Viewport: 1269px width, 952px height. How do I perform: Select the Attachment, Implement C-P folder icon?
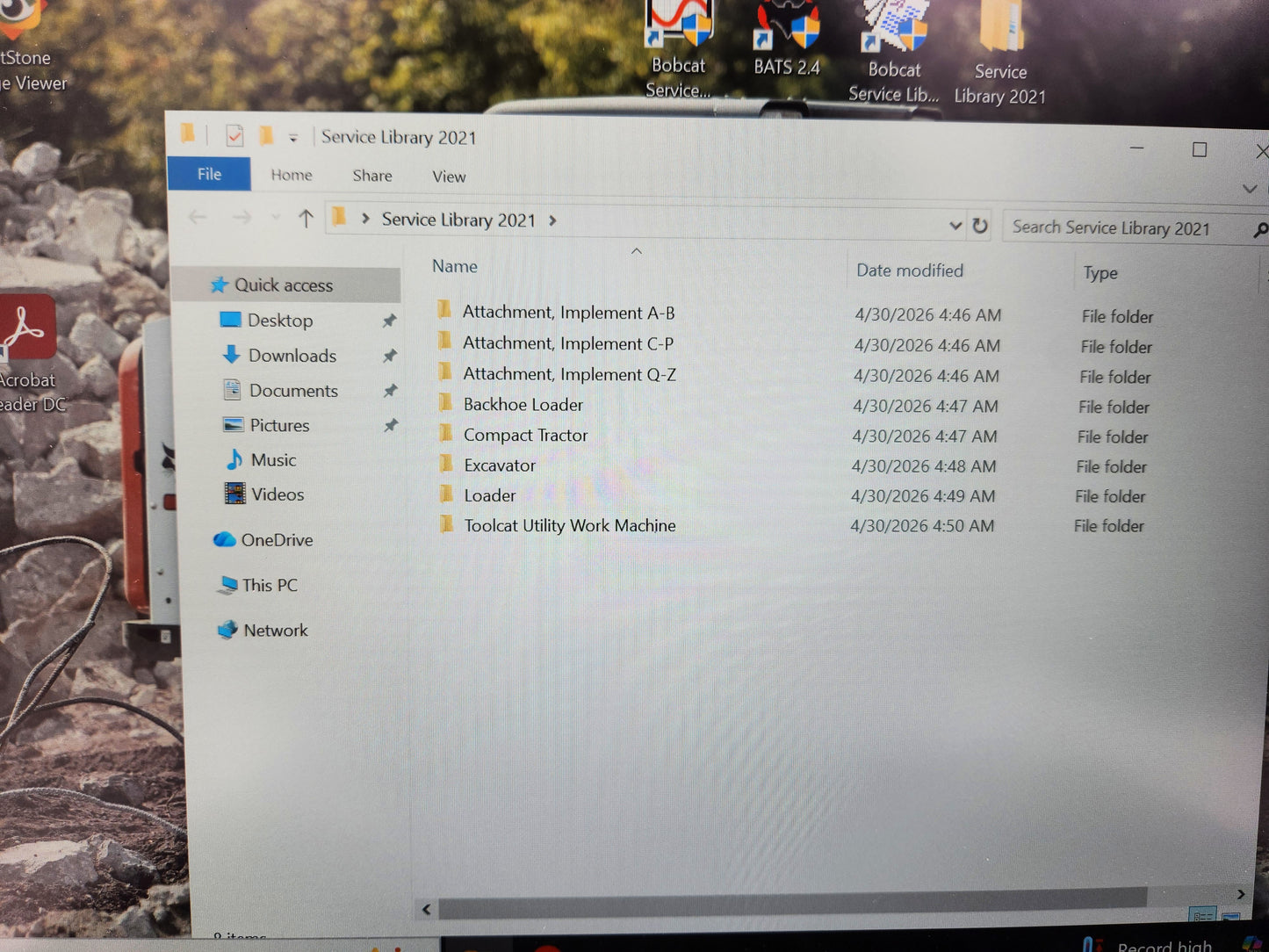pyautogui.click(x=445, y=341)
